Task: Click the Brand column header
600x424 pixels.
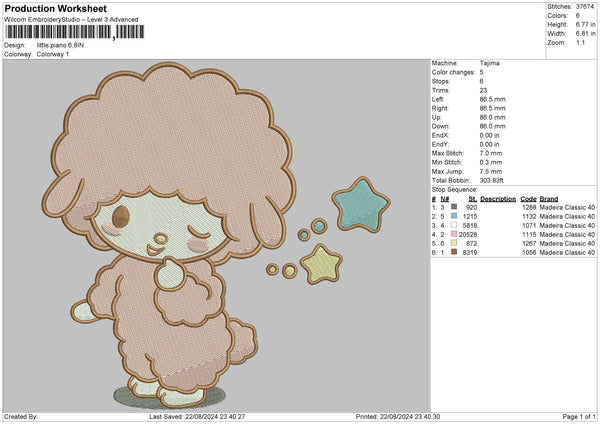Action: click(x=549, y=198)
